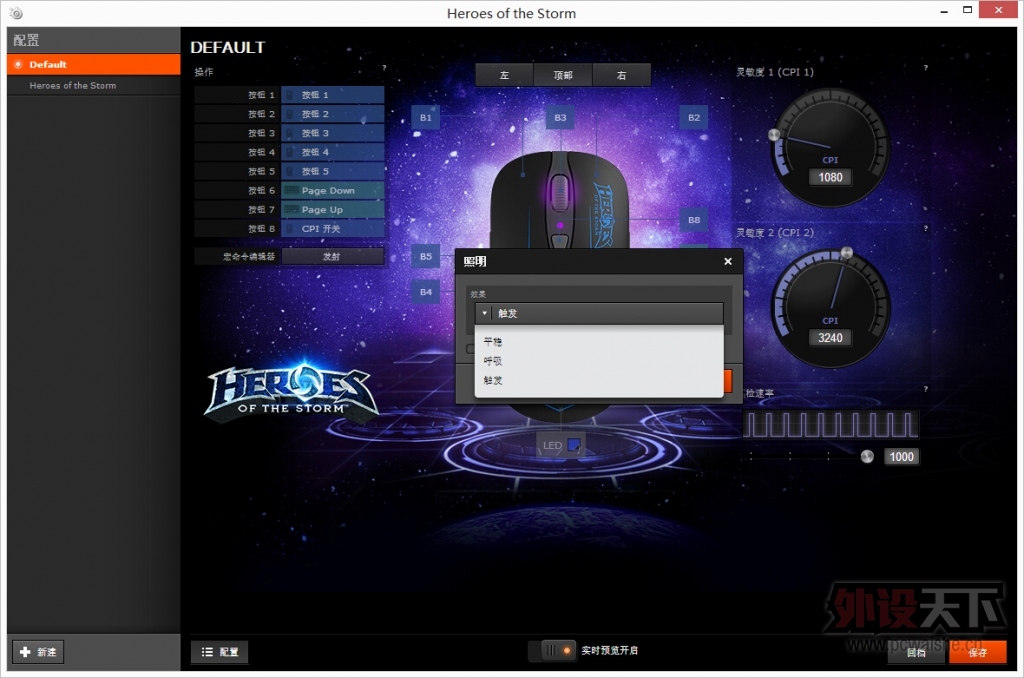1024x678 pixels.
Task: Open help for the 操作 section
Action: (384, 68)
